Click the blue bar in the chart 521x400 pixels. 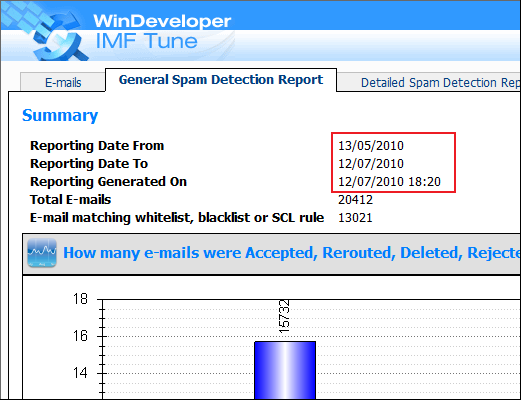pos(285,370)
